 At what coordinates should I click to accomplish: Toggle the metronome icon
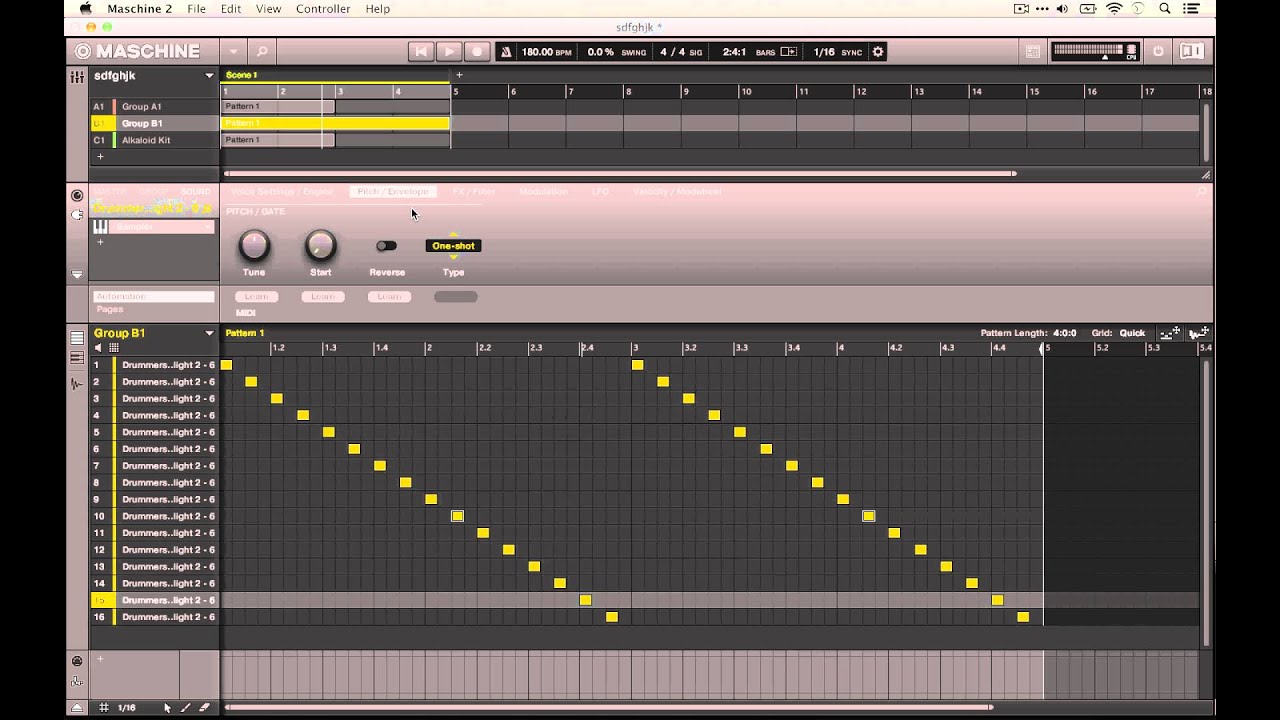click(506, 51)
